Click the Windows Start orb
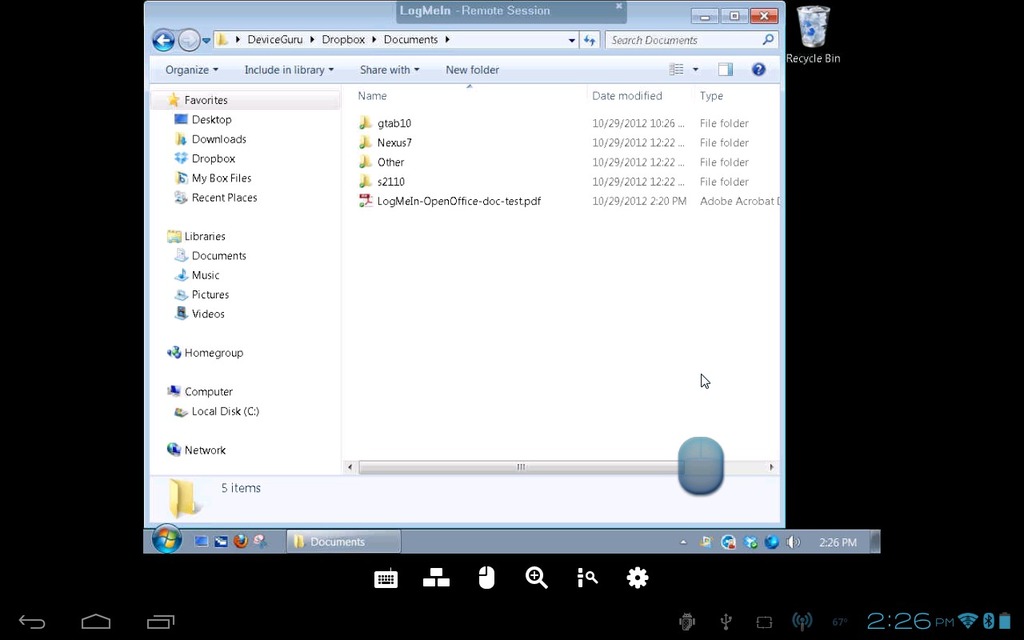1024x640 pixels. pyautogui.click(x=167, y=539)
